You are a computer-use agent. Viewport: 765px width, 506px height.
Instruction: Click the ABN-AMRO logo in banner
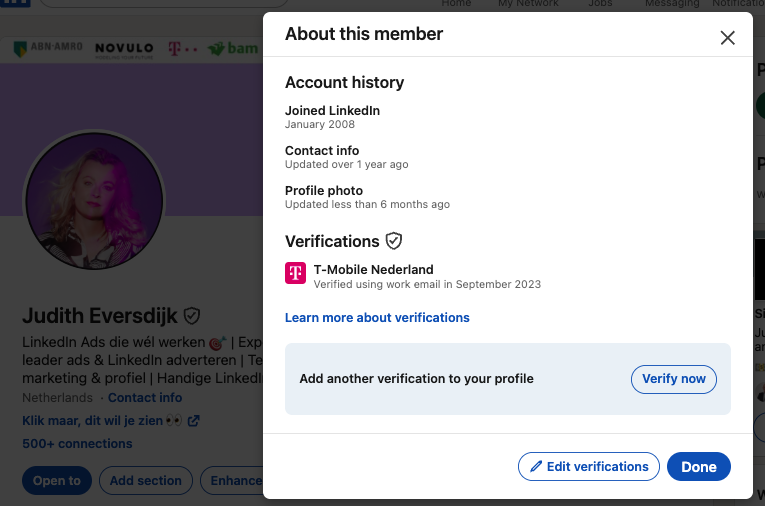click(48, 48)
